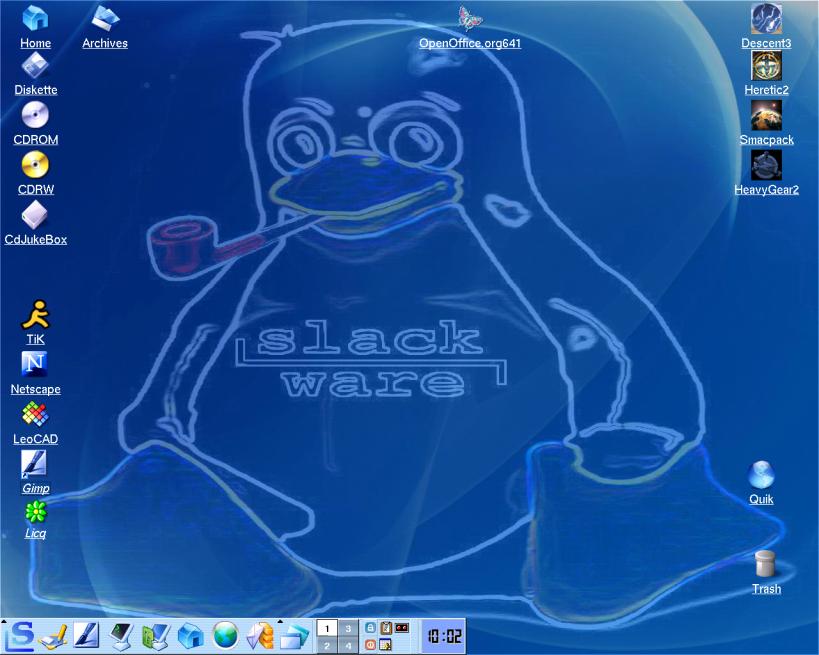The image size is (819, 655).
Task: Click the red cassette tray icon
Action: (402, 627)
